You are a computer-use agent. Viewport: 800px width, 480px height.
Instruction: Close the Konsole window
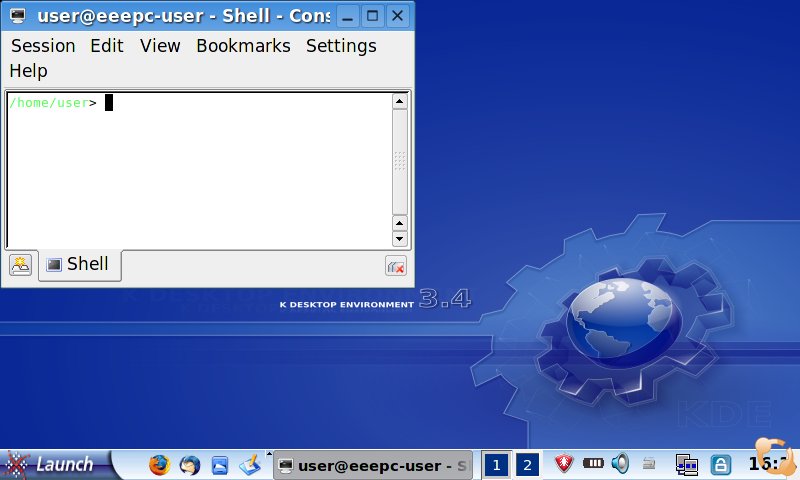(397, 16)
